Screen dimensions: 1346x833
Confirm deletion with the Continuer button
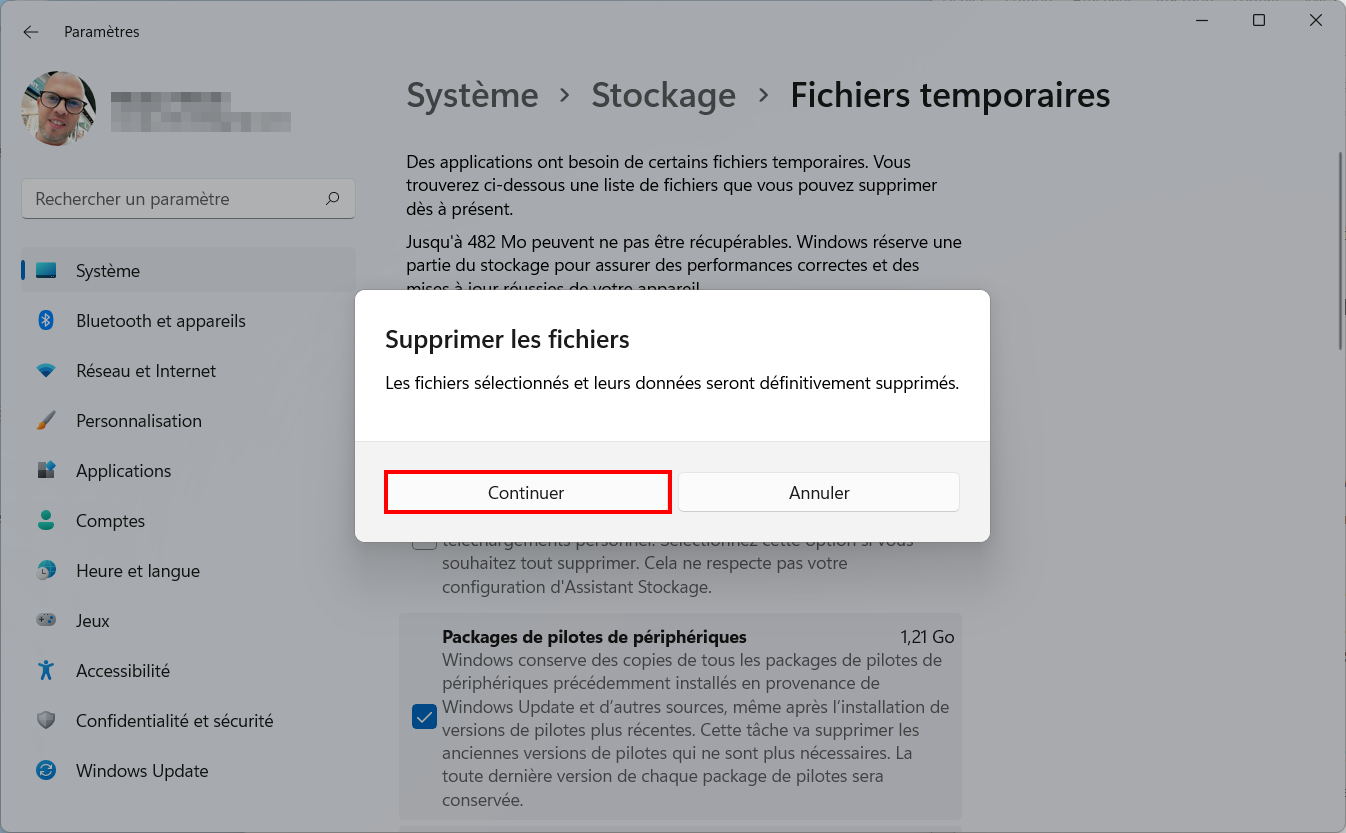pos(526,493)
